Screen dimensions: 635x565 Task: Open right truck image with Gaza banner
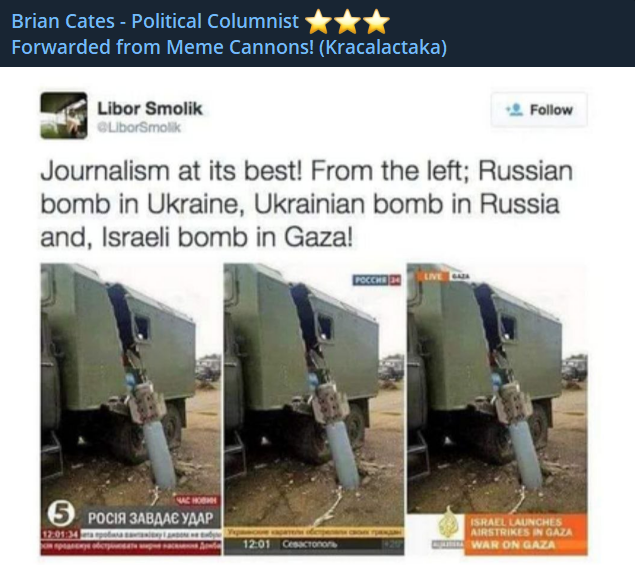click(x=497, y=409)
